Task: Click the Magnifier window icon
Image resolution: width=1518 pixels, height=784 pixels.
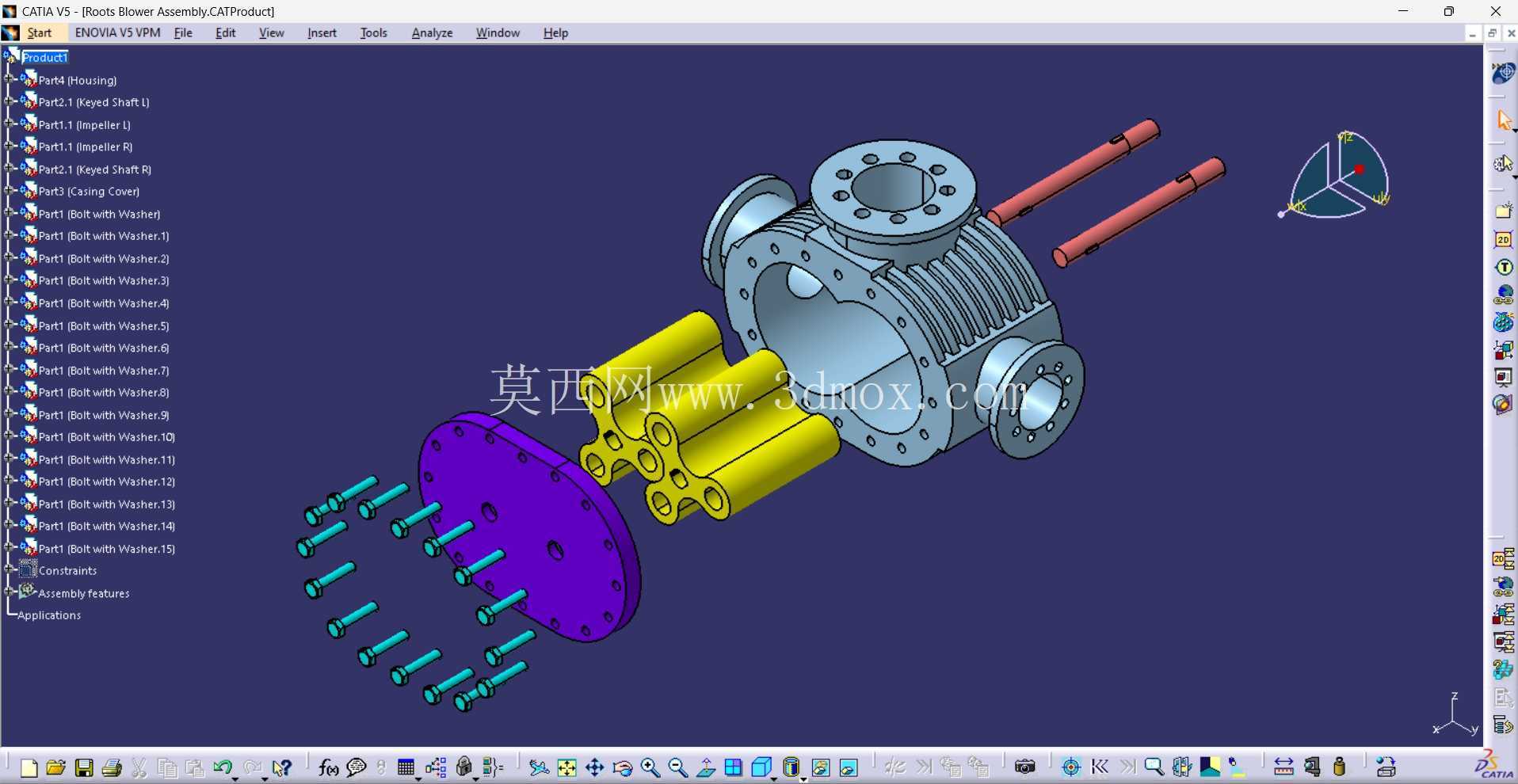Action: [x=1154, y=767]
